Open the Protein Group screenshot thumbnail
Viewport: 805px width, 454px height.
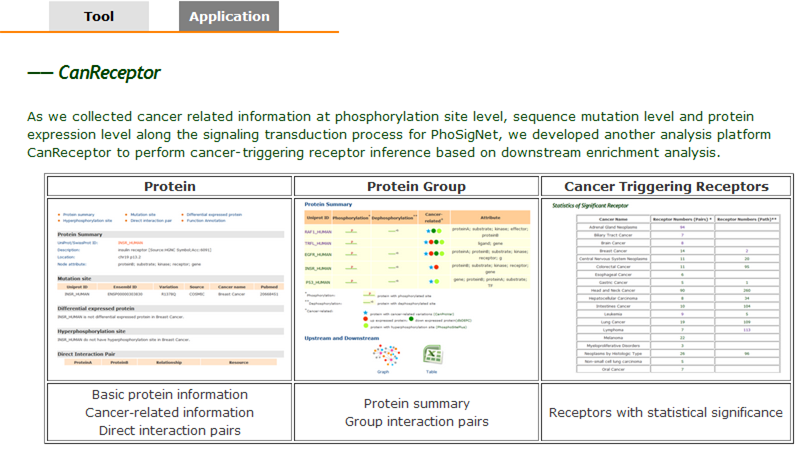click(x=416, y=289)
